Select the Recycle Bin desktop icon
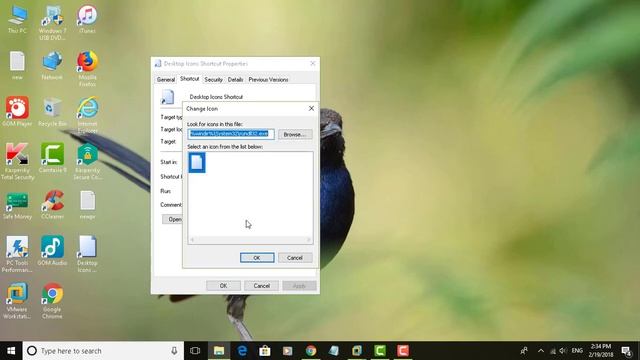This screenshot has width=640, height=360. 52,111
